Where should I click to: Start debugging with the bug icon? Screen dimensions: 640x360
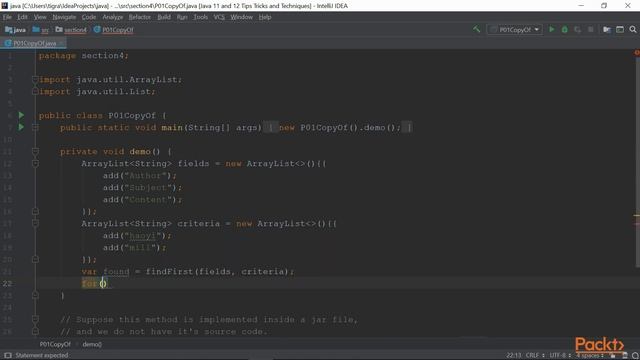[x=564, y=29]
